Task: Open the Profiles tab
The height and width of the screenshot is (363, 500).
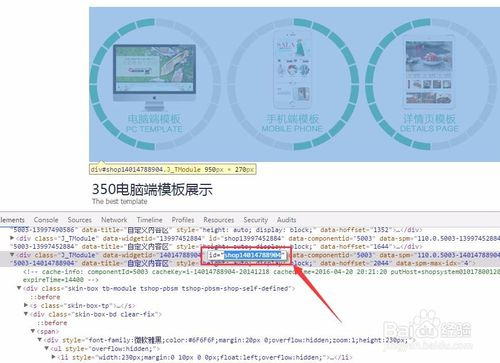Action: point(183,220)
